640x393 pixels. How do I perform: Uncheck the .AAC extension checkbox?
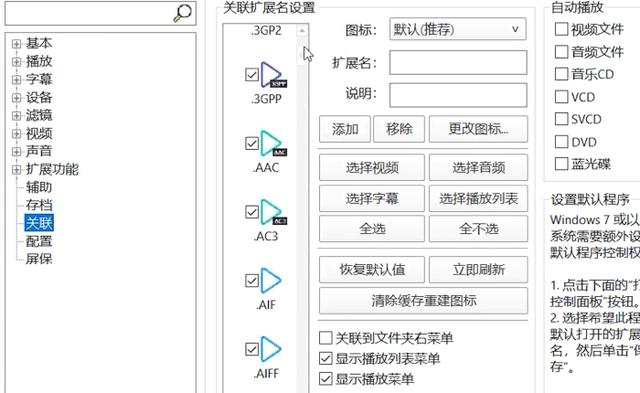252,143
